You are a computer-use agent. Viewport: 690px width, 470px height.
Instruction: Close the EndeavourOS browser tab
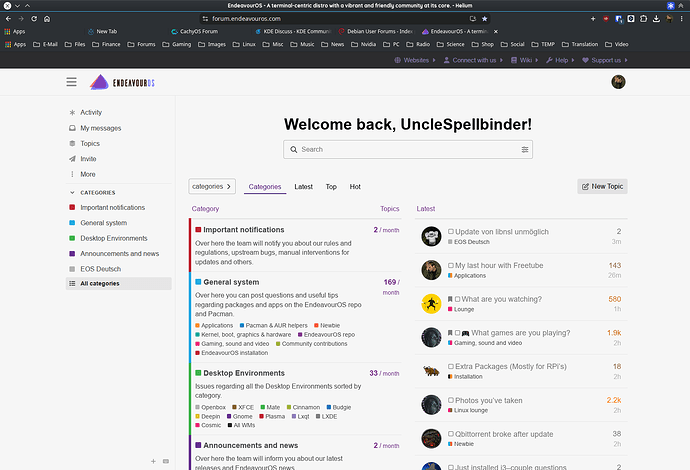tap(496, 31)
